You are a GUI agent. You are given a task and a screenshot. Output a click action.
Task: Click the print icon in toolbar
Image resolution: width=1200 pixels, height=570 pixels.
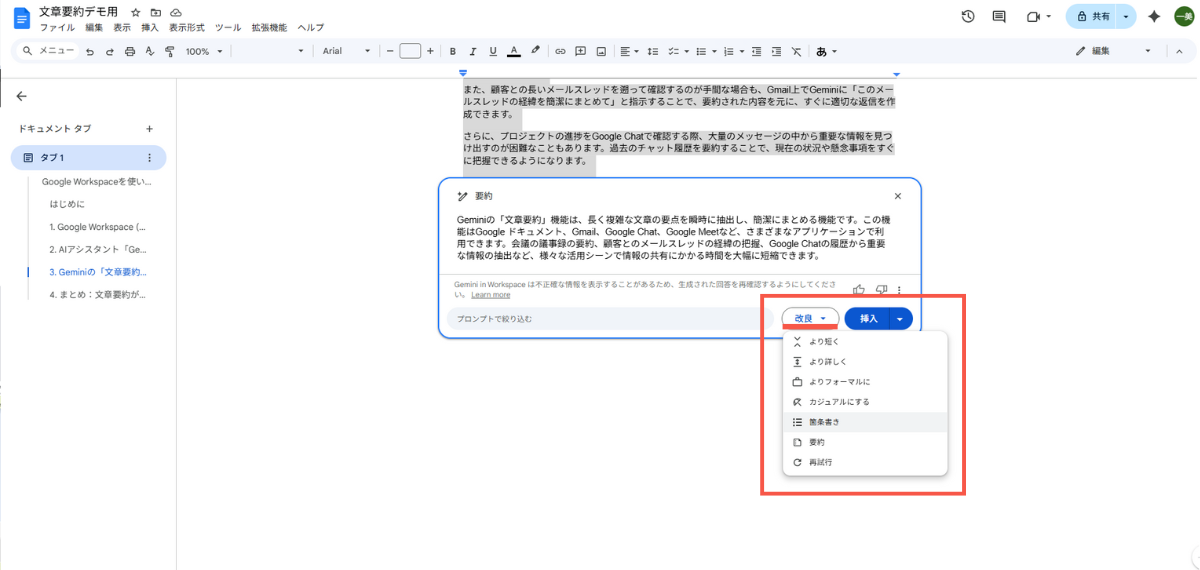pos(130,51)
